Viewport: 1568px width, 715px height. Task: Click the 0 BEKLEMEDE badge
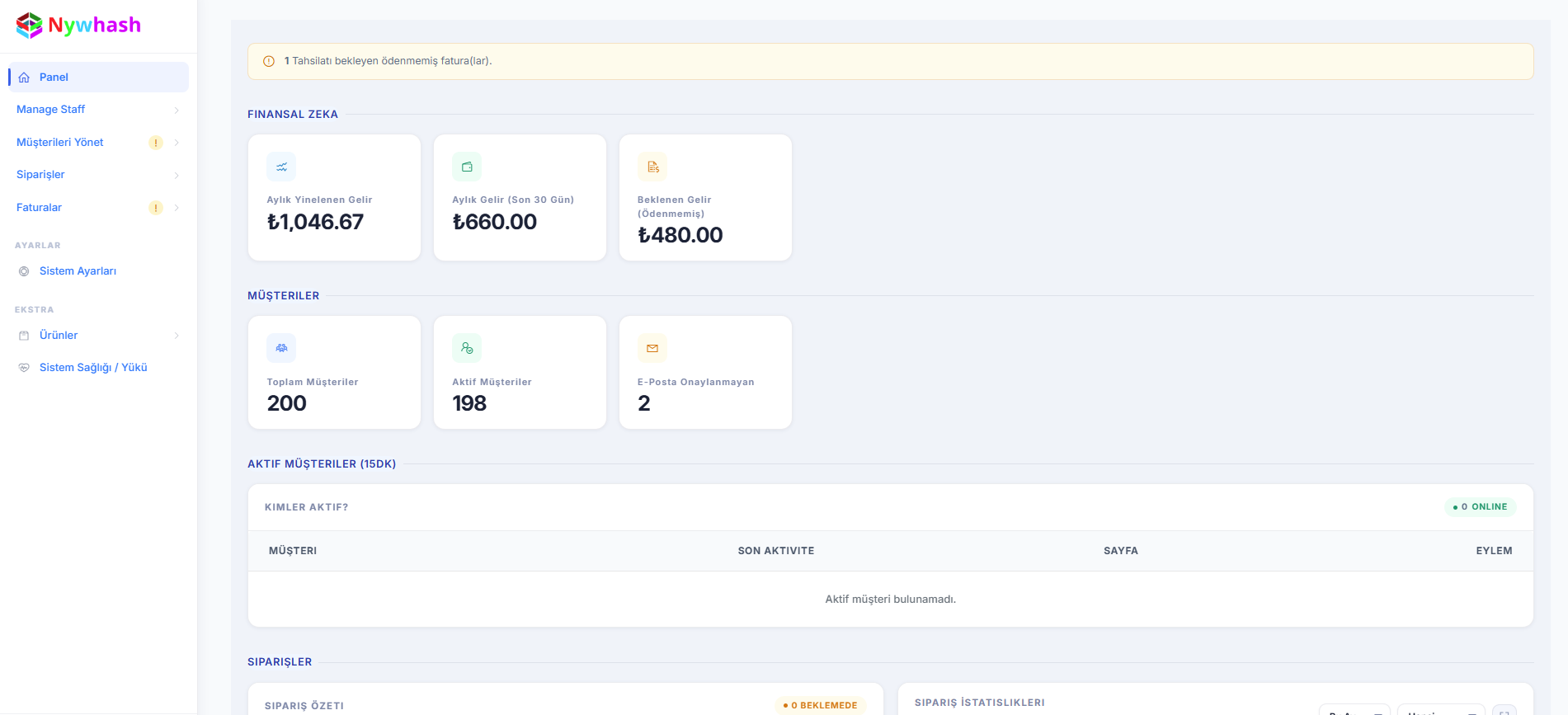pyautogui.click(x=821, y=705)
